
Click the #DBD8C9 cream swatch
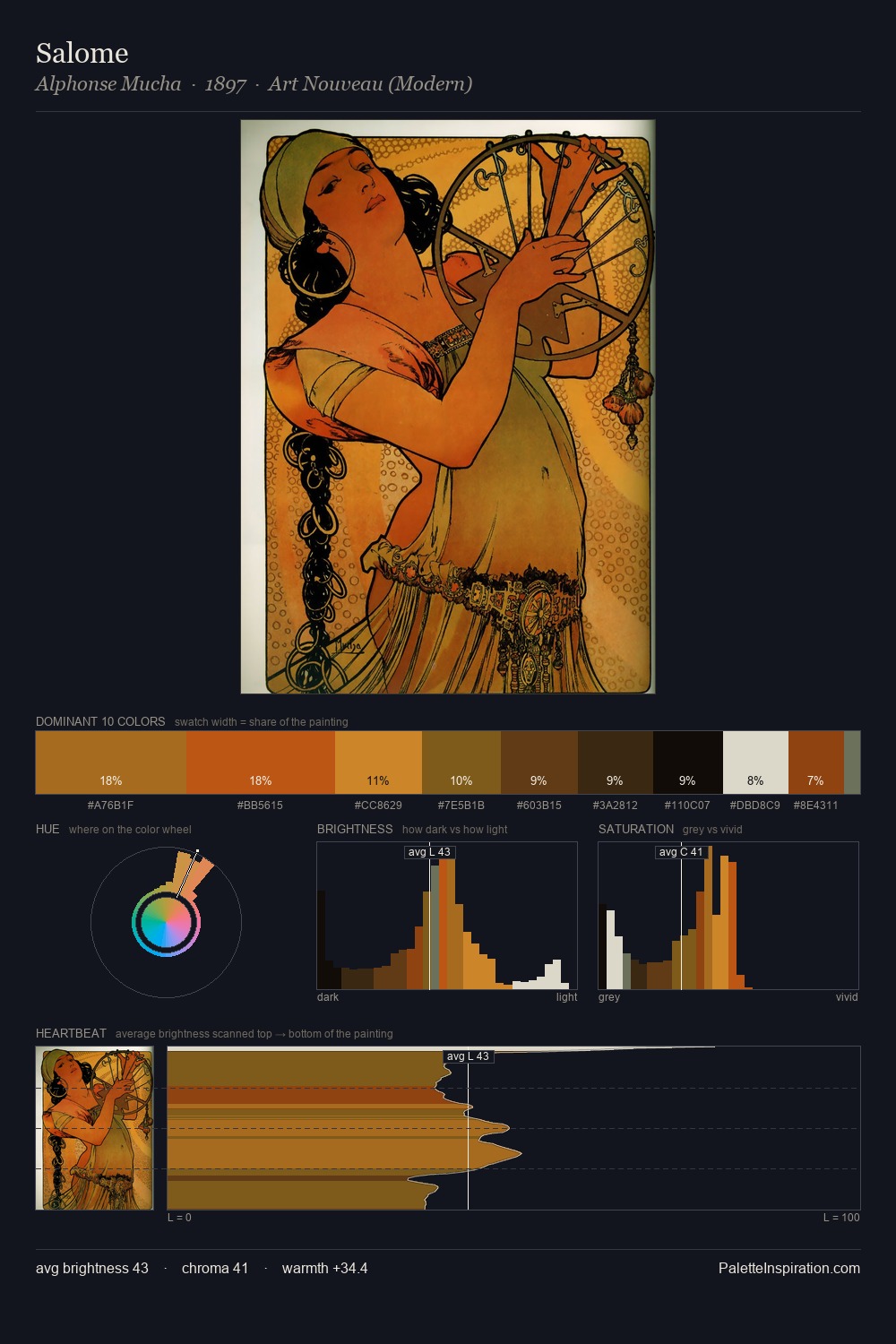pyautogui.click(x=755, y=762)
